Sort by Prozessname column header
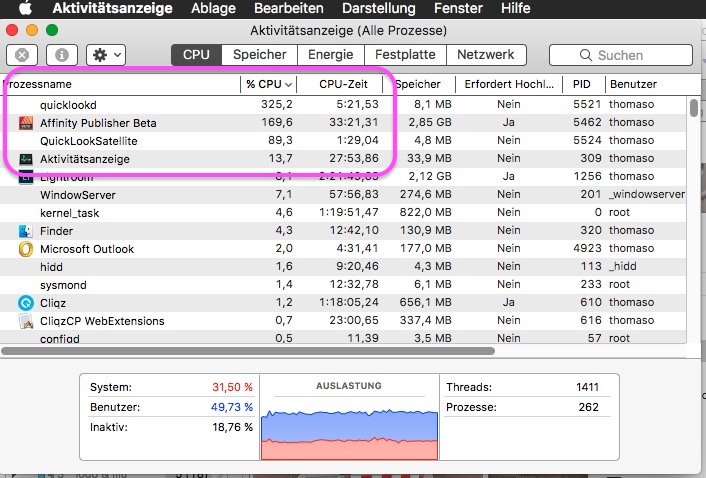706x478 pixels. 121,84
